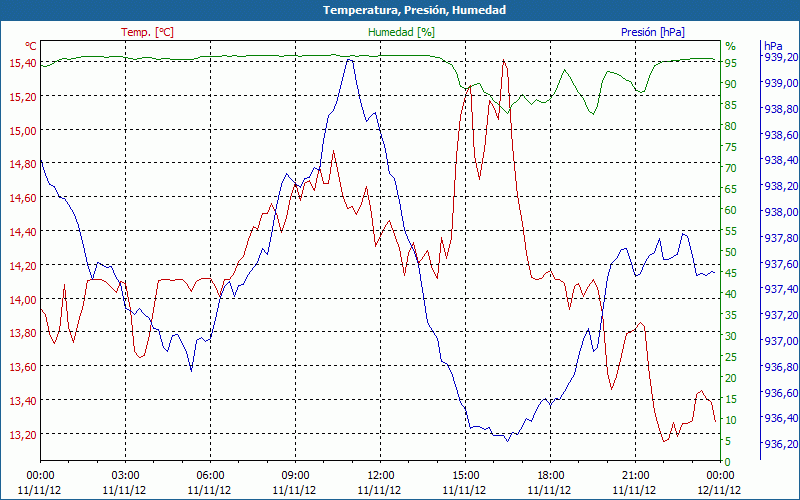Image resolution: width=800 pixels, height=500 pixels.
Task: Click the red '°C' axis unit label
Action: pos(31,46)
